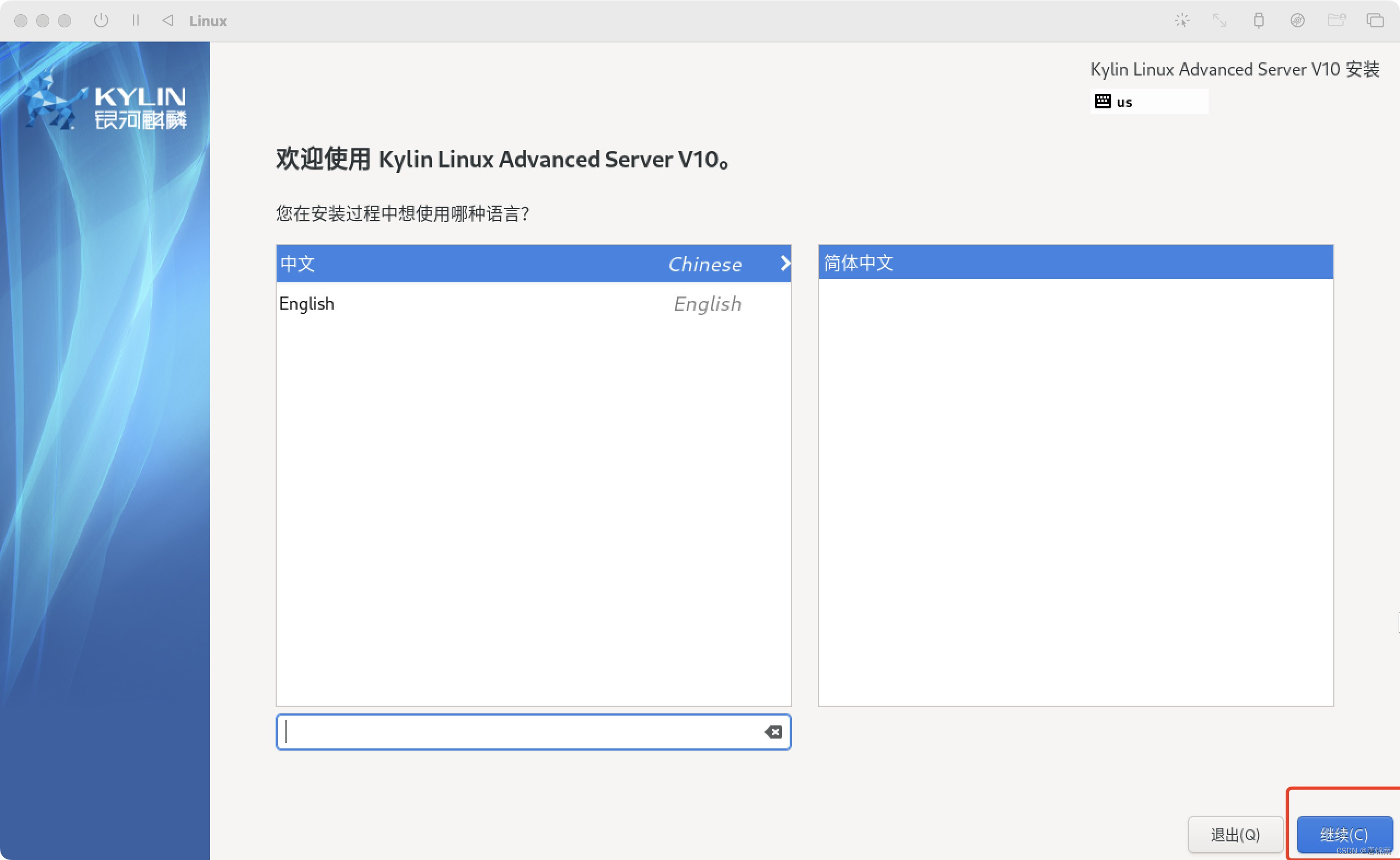Screen dimensions: 1400x860
Task: Click the 继续(C) continue button
Action: pos(1344,834)
